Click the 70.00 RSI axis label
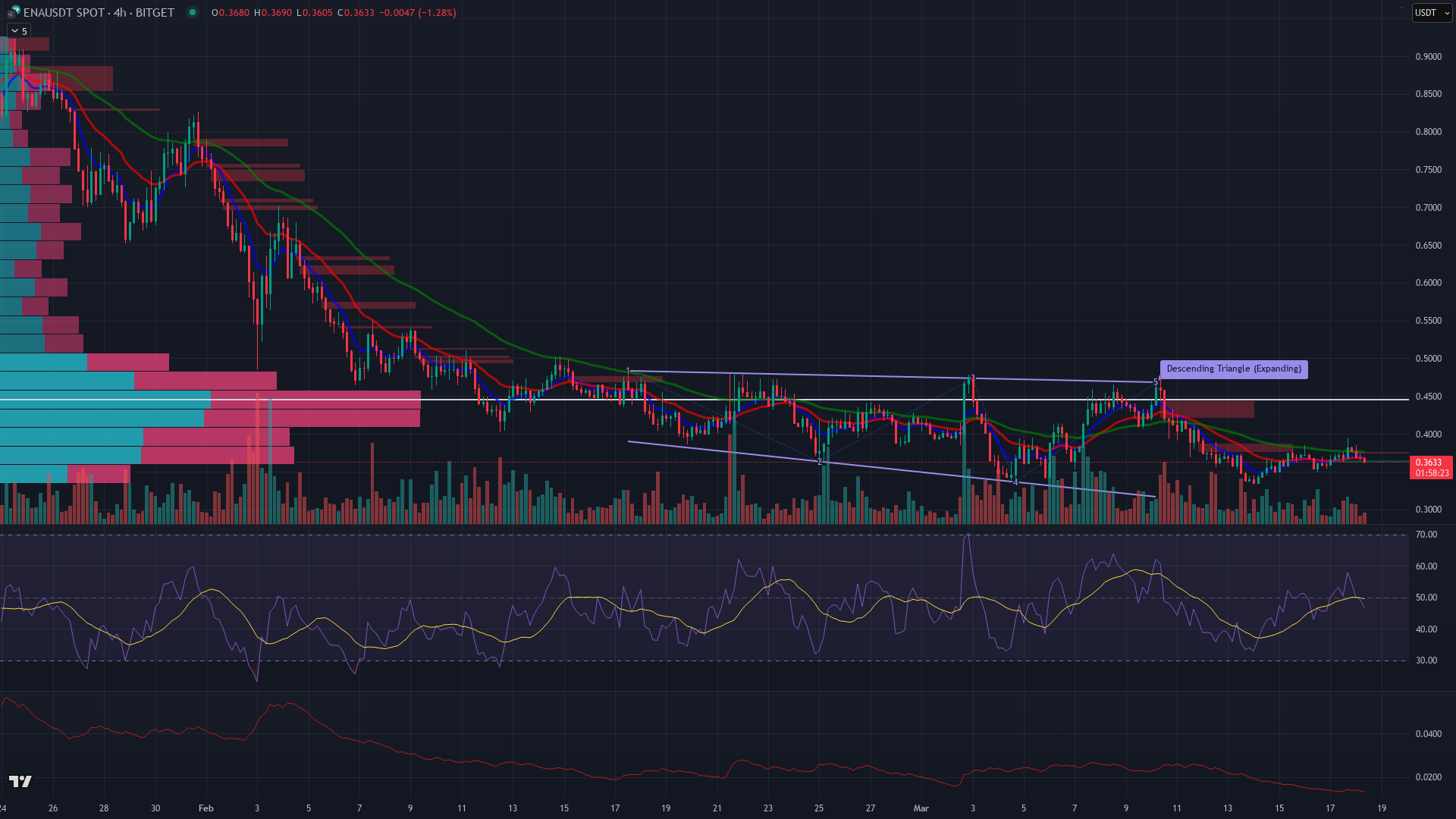The width and height of the screenshot is (1456, 819). (x=1426, y=535)
